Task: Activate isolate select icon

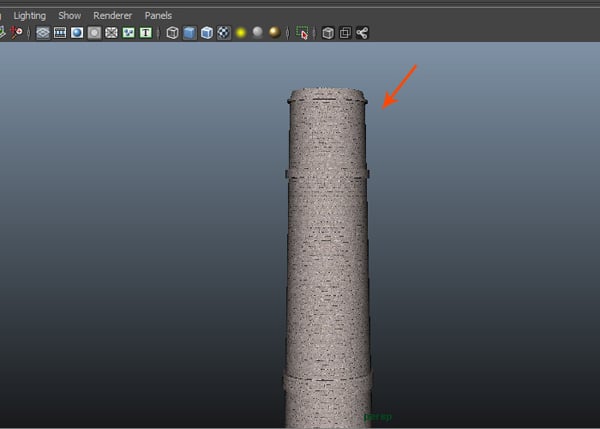Action: [x=303, y=33]
